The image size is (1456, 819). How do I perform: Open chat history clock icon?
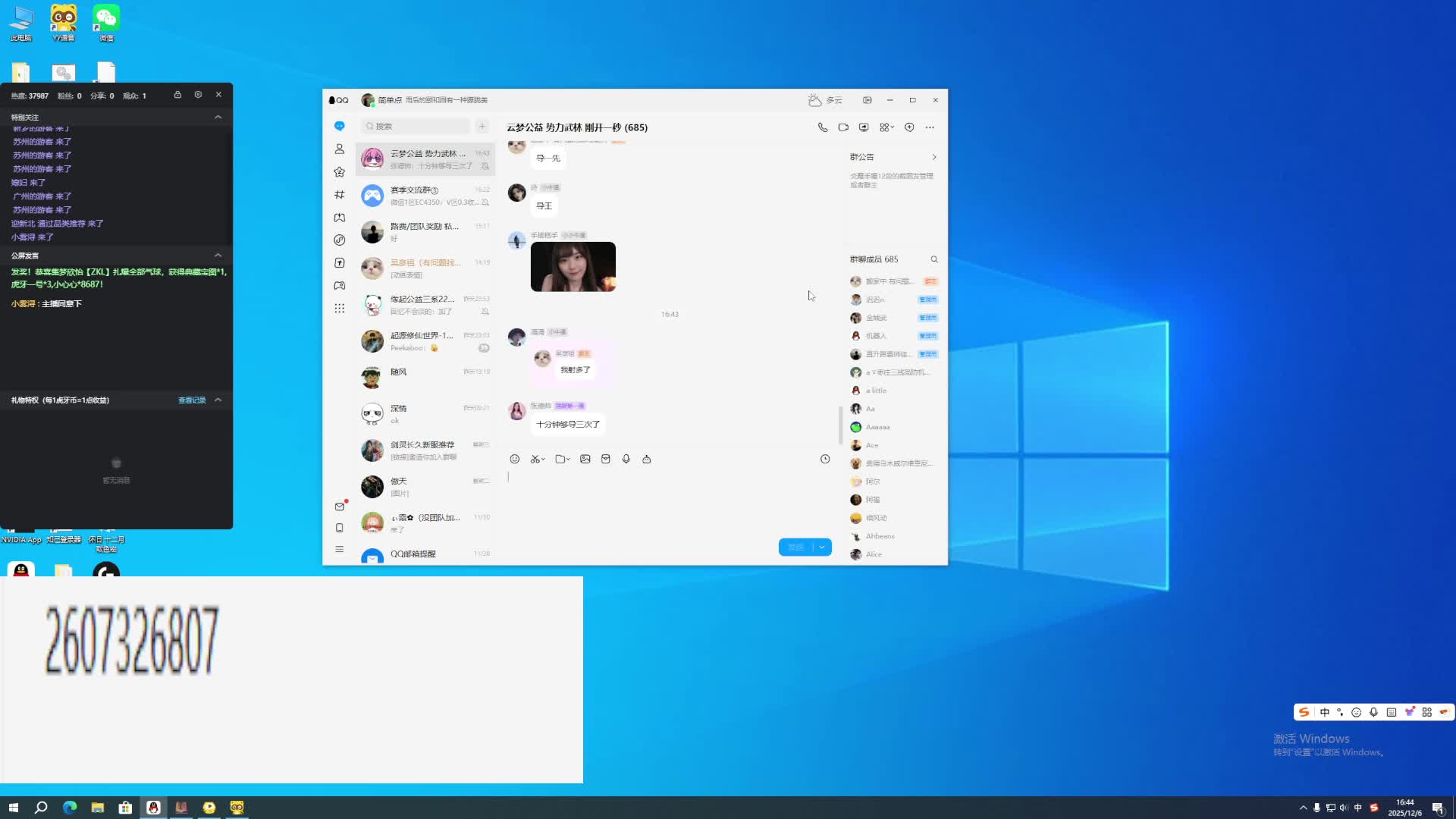click(x=825, y=459)
